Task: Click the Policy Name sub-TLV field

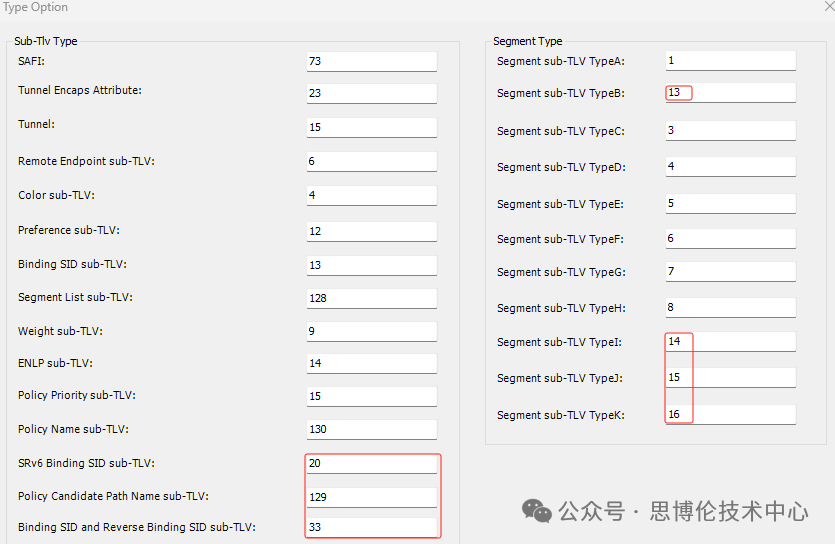Action: 371,429
